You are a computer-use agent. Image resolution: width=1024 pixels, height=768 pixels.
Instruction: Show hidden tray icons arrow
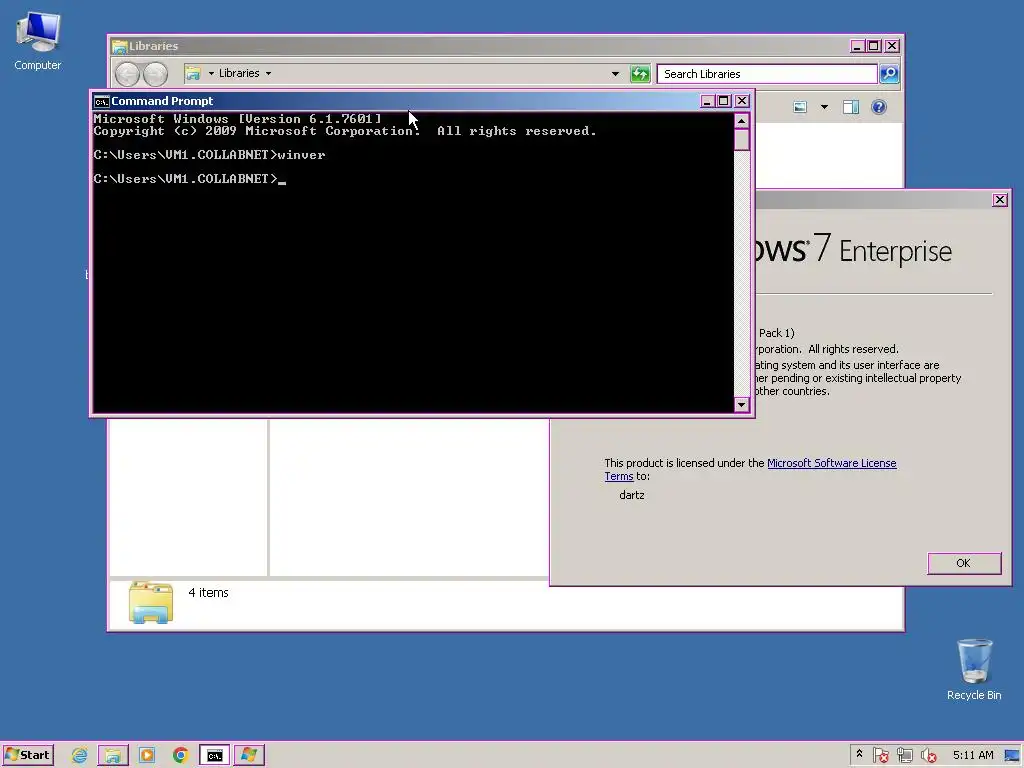pos(859,755)
